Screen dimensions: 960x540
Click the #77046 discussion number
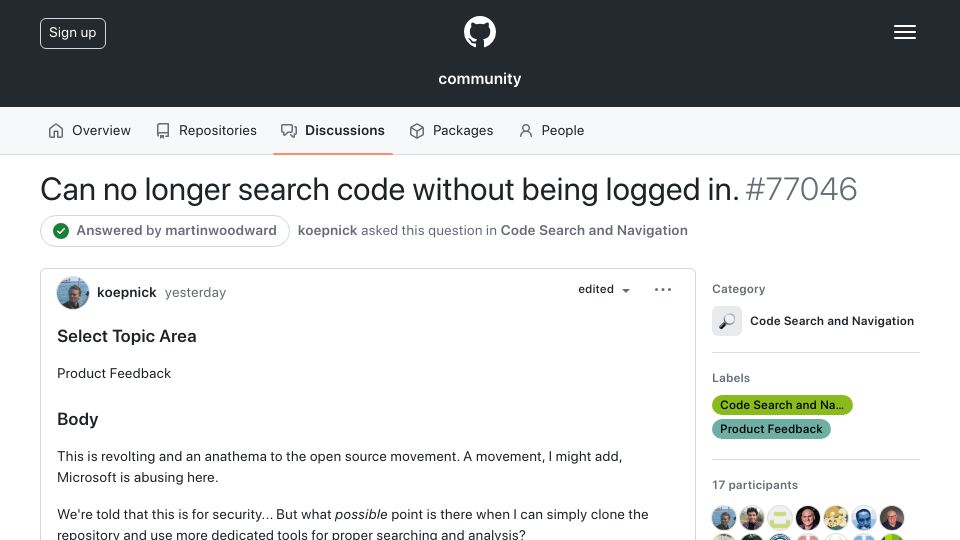click(x=801, y=189)
